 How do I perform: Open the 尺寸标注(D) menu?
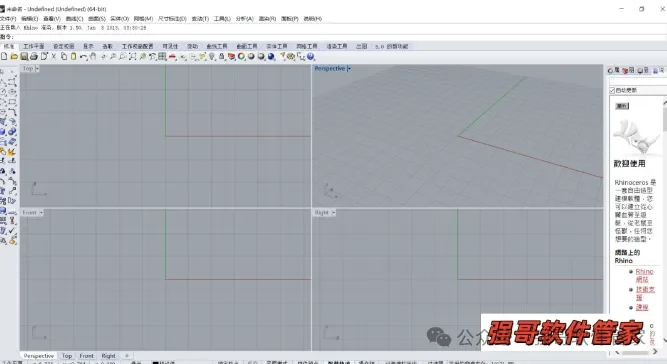pyautogui.click(x=172, y=19)
